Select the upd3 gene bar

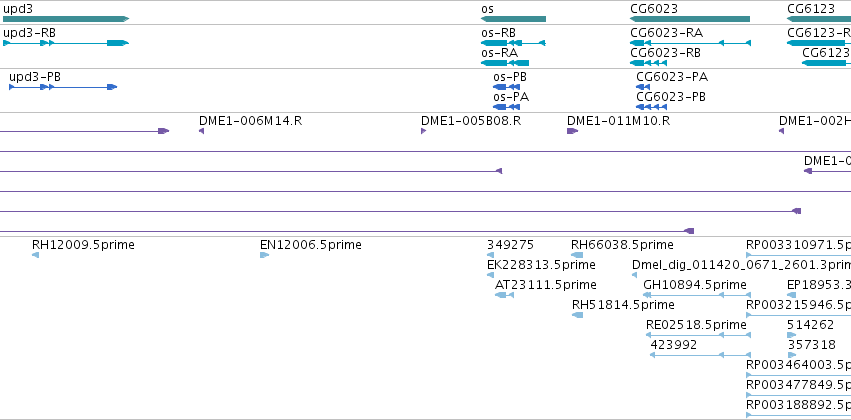tap(66, 19)
